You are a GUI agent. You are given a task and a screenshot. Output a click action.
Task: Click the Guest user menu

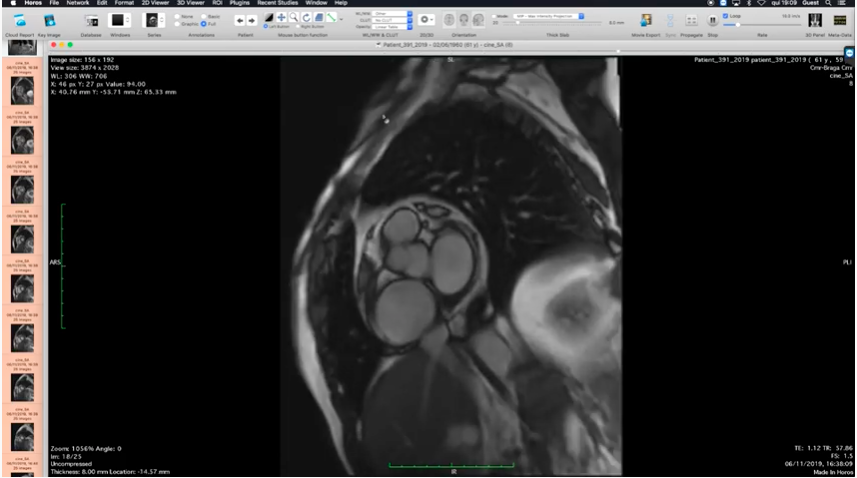tap(810, 3)
